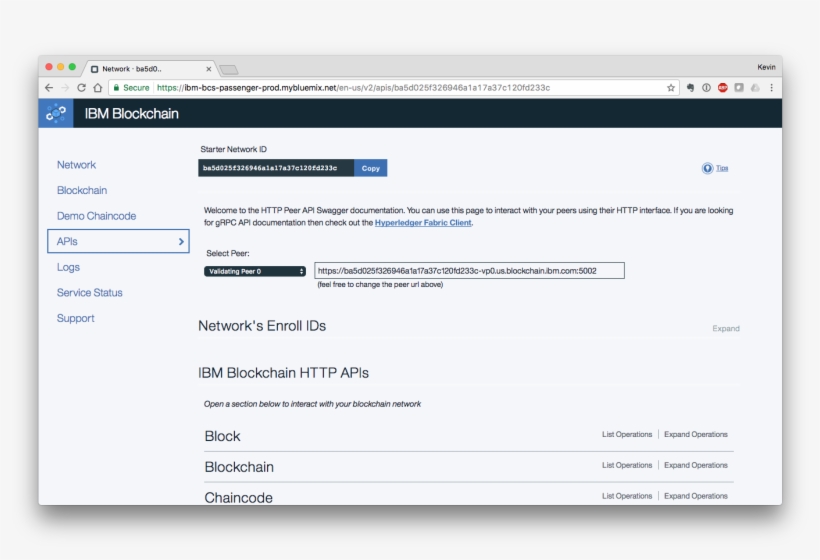Click the gray square extension icon
This screenshot has width=820, height=560.
point(739,88)
